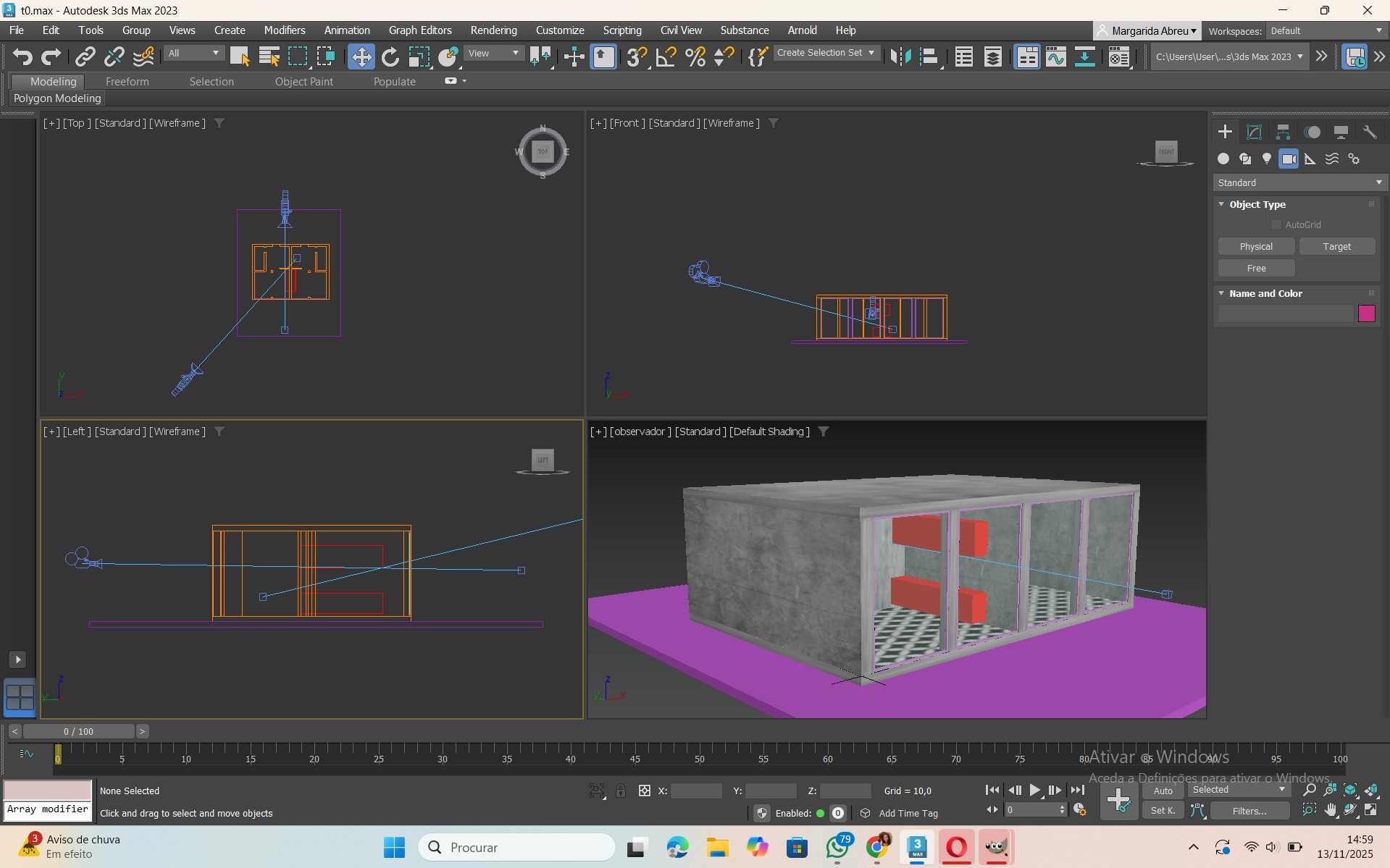
Task: Open the Modify command panel tab
Action: coord(1254,132)
